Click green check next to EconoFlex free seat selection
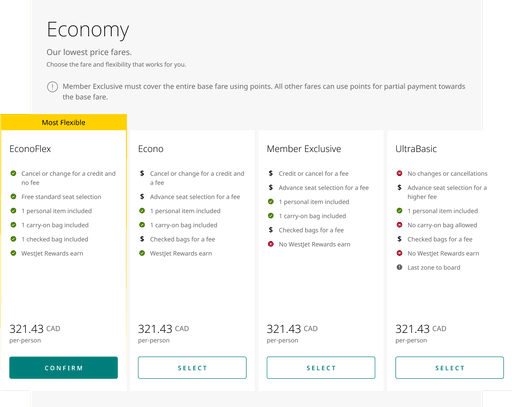Viewport: 512px width, 407px height. 13,197
